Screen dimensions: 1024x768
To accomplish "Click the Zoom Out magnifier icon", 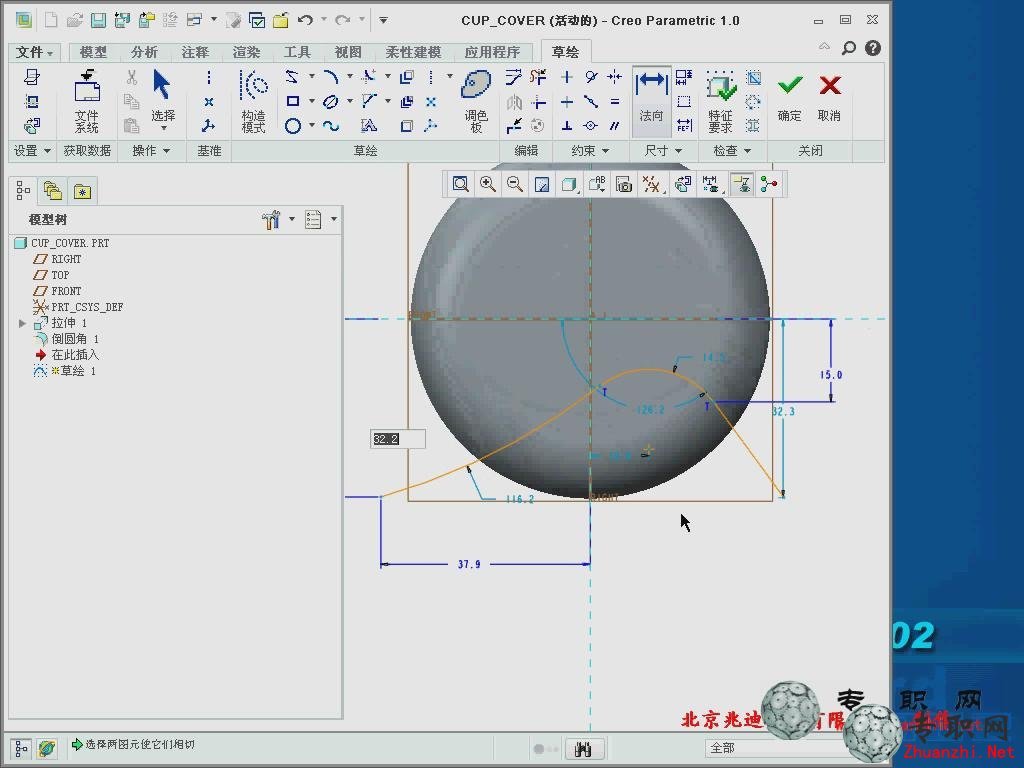I will 515,184.
